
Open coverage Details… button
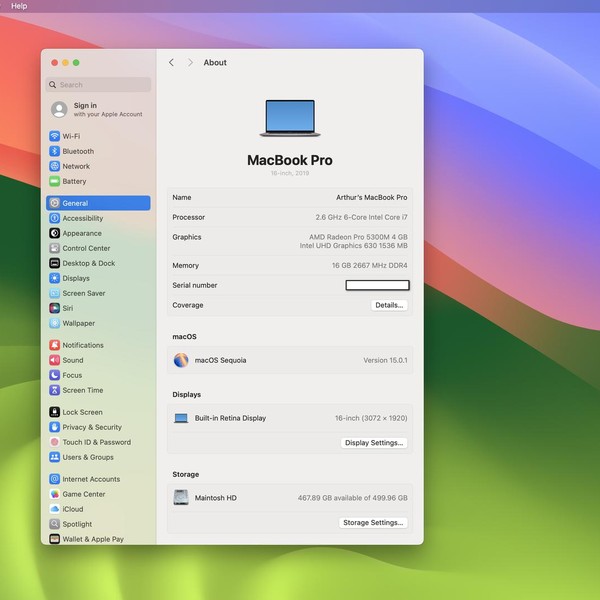coord(389,305)
